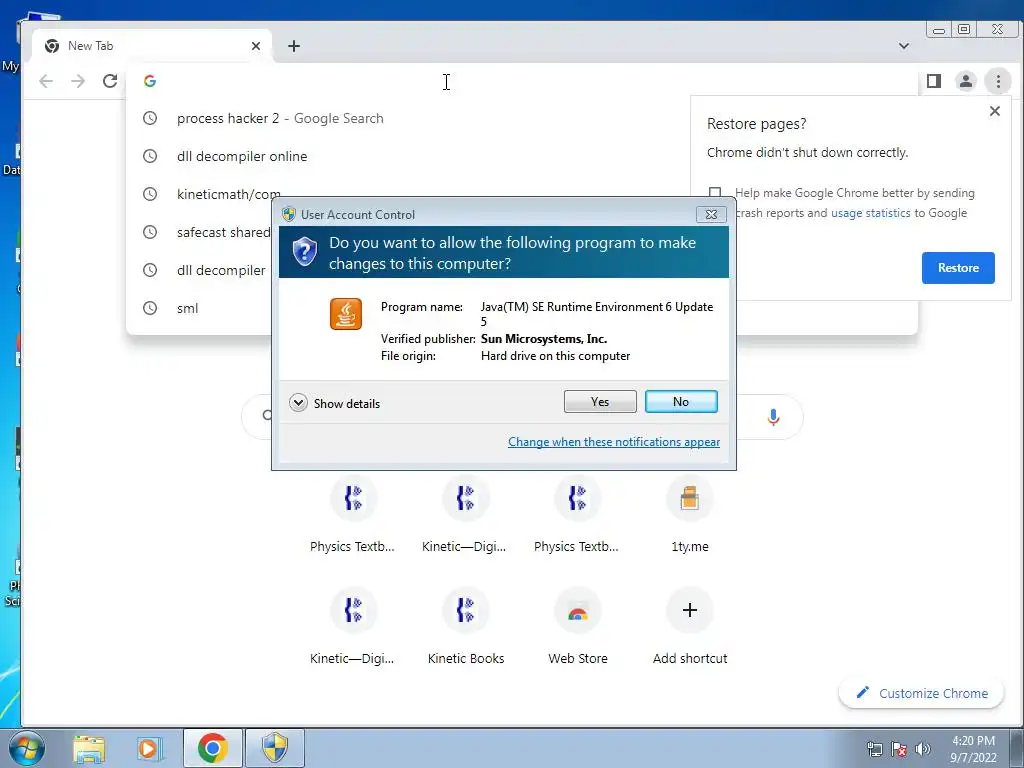1024x768 pixels.
Task: Open Windows Explorer from the taskbar
Action: pyautogui.click(x=89, y=748)
